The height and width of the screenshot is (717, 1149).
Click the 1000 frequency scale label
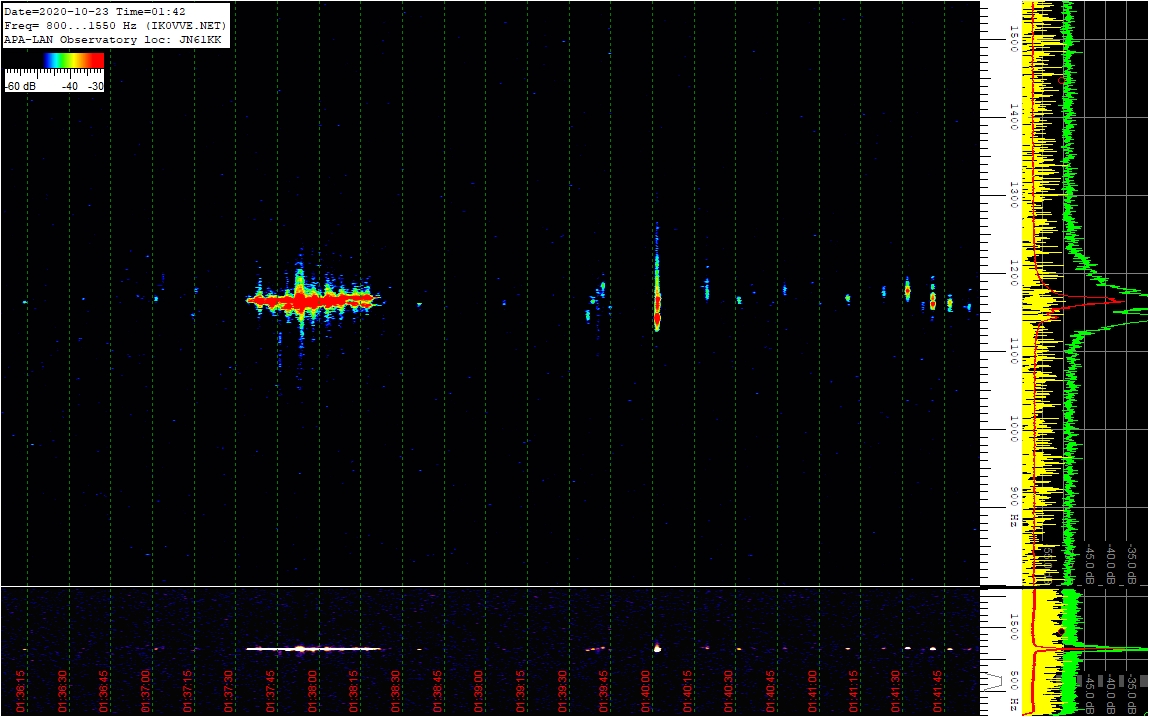(x=1013, y=430)
